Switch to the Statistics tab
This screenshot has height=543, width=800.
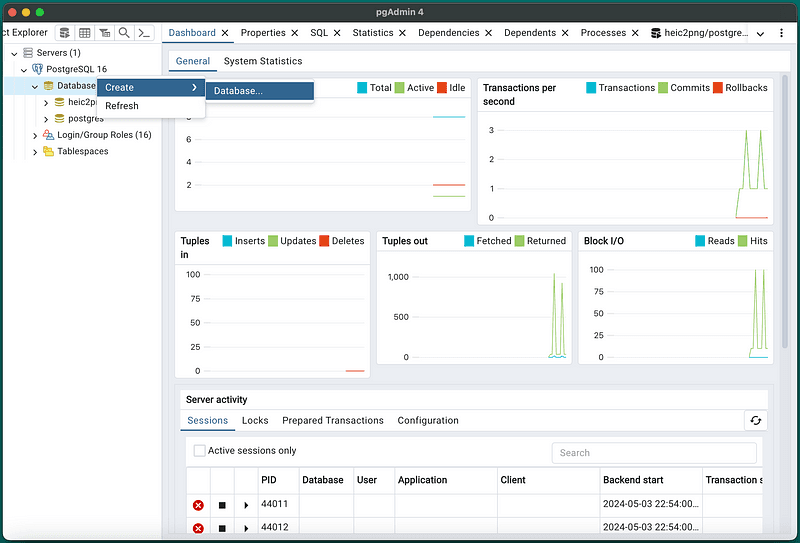(372, 33)
